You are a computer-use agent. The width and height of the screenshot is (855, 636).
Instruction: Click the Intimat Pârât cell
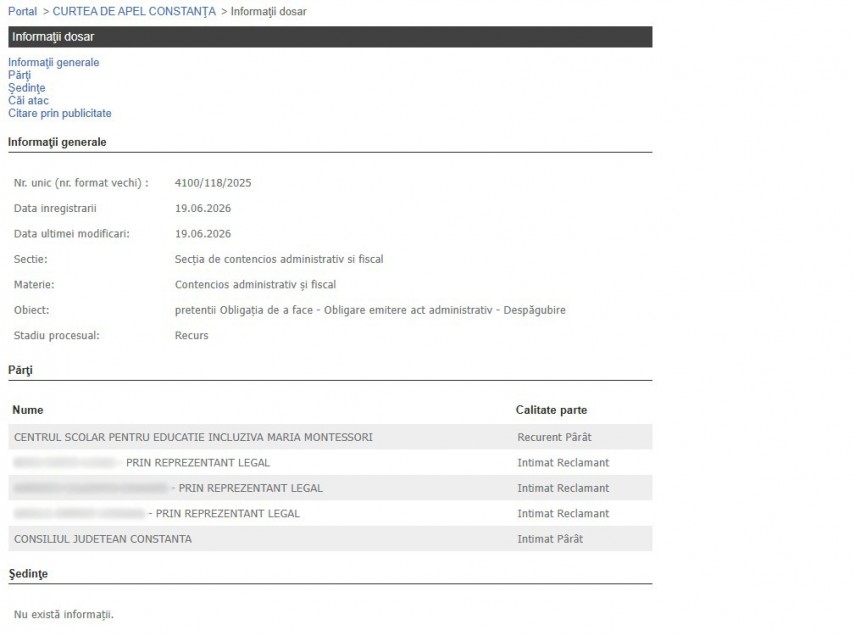pyautogui.click(x=550, y=539)
